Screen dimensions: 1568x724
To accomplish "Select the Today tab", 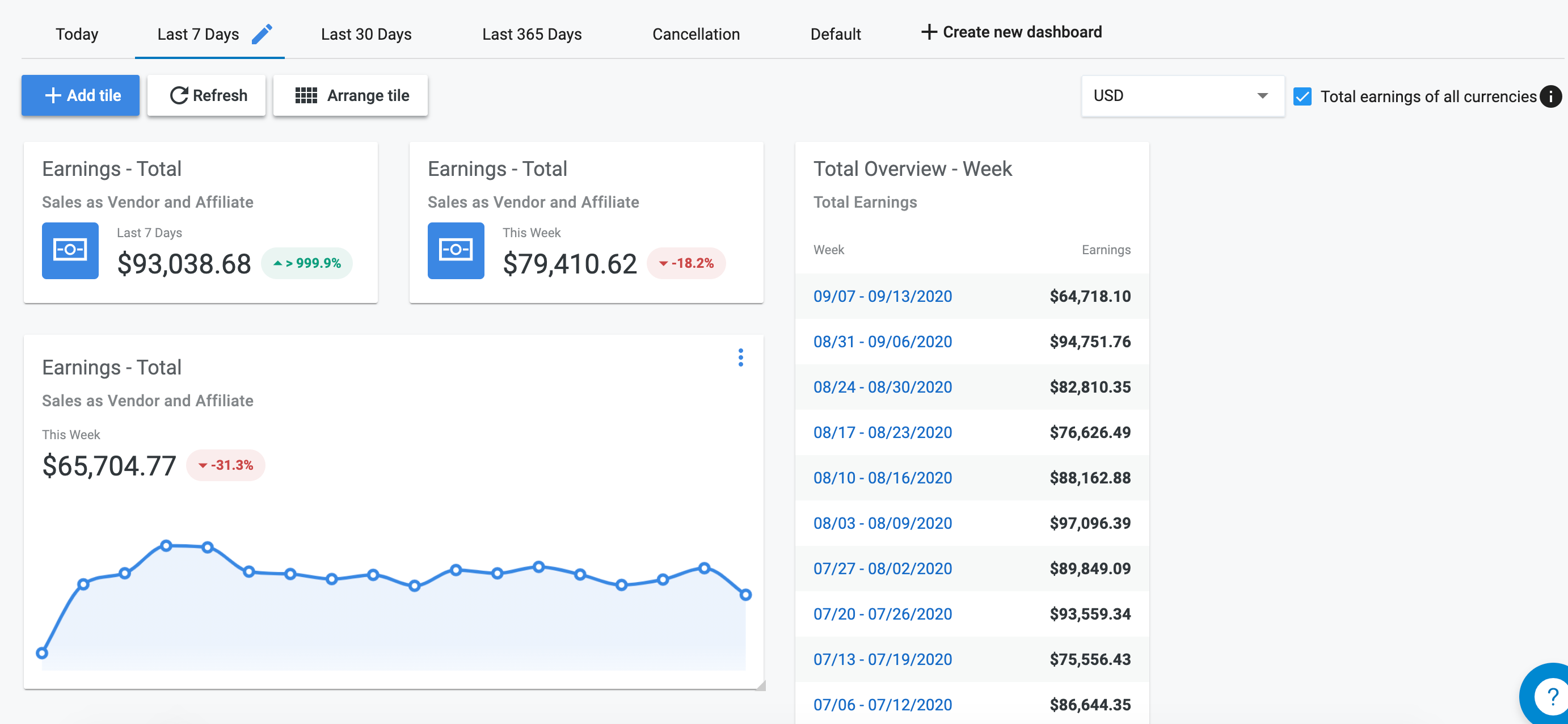I will pos(77,34).
